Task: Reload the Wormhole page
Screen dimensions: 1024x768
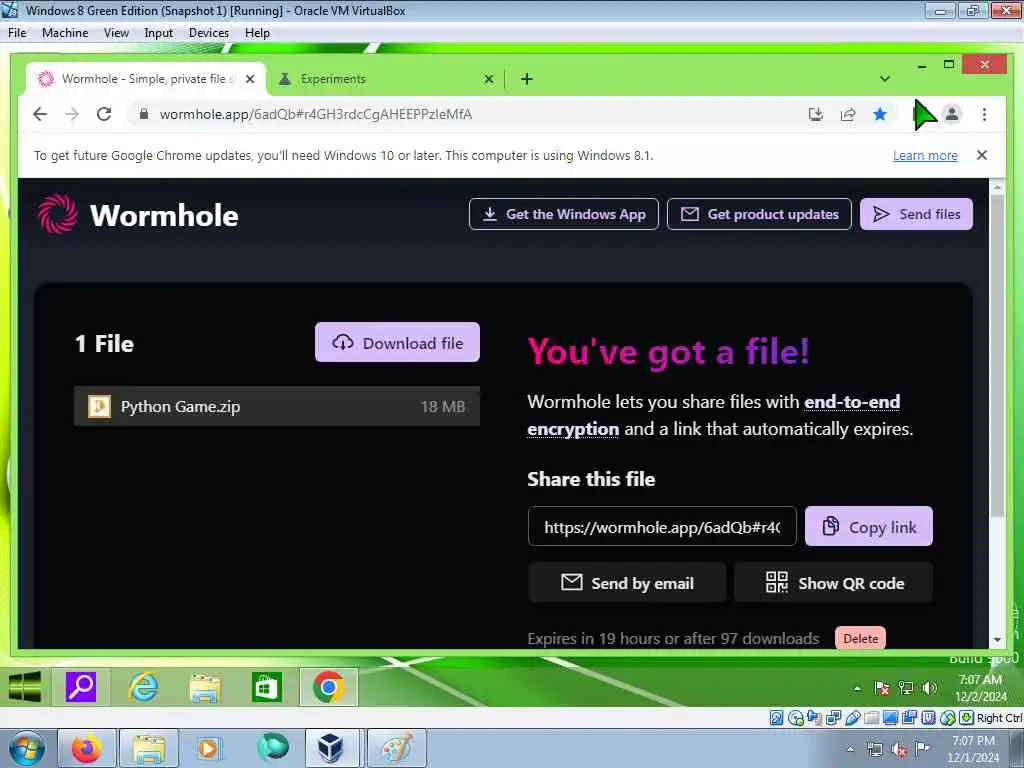Action: pos(104,114)
